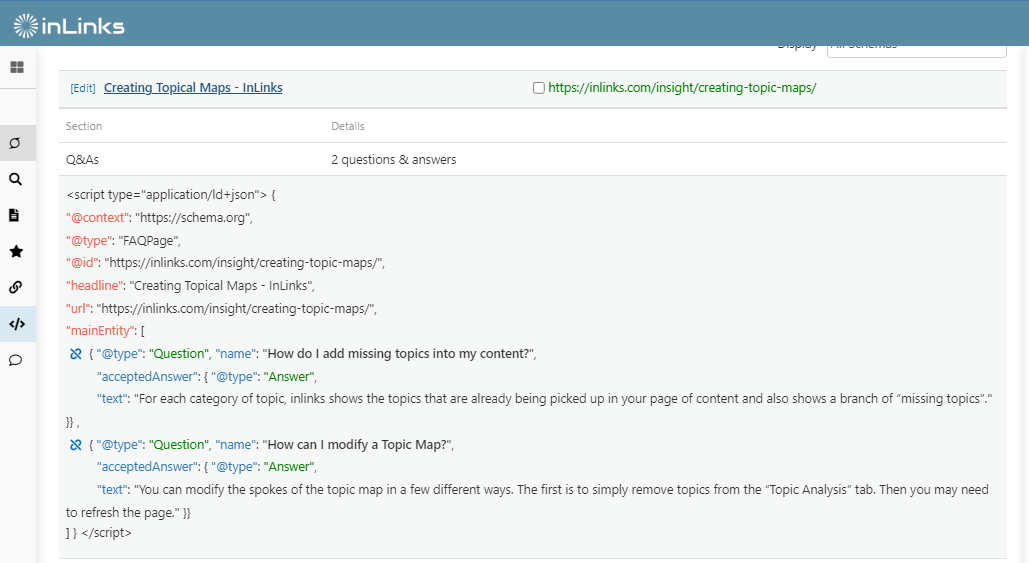Tick the checkbox beside creating-topic-maps URL
The height and width of the screenshot is (563, 1029).
pos(539,88)
